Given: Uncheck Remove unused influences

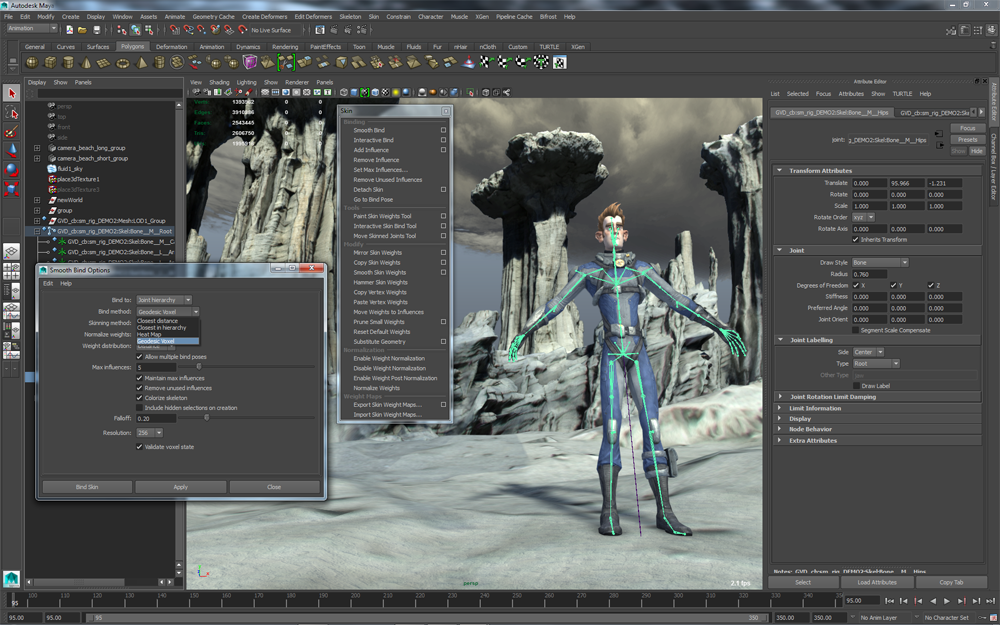Looking at the screenshot, I should coord(140,388).
